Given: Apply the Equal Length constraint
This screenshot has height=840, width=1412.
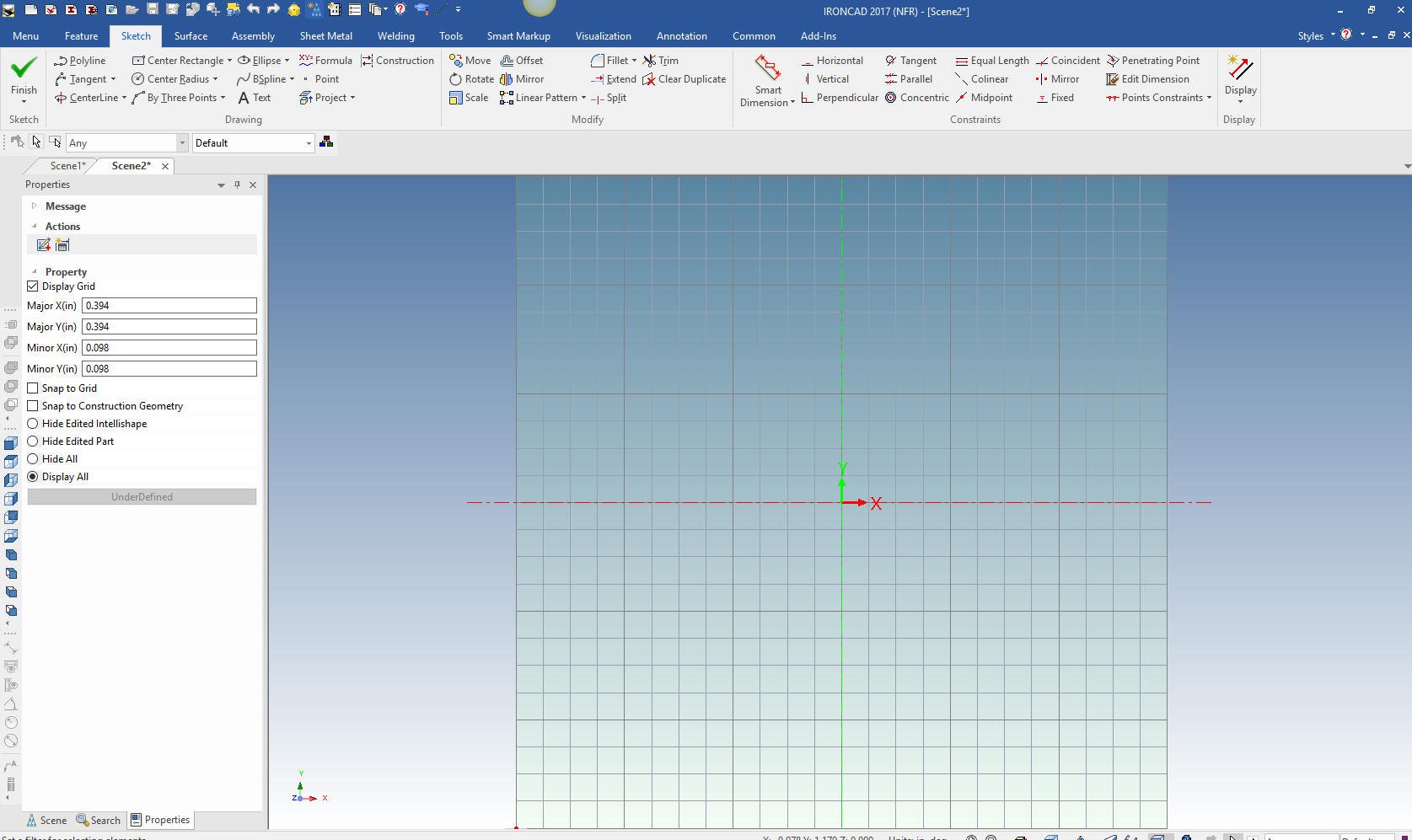Looking at the screenshot, I should (992, 61).
